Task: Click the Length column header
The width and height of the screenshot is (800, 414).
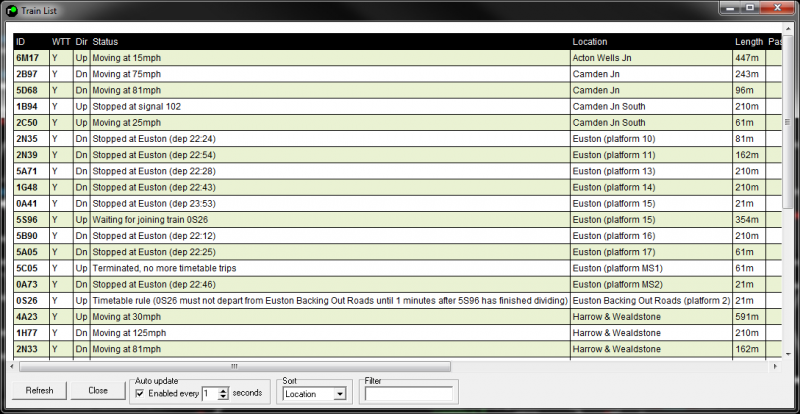Action: point(748,42)
